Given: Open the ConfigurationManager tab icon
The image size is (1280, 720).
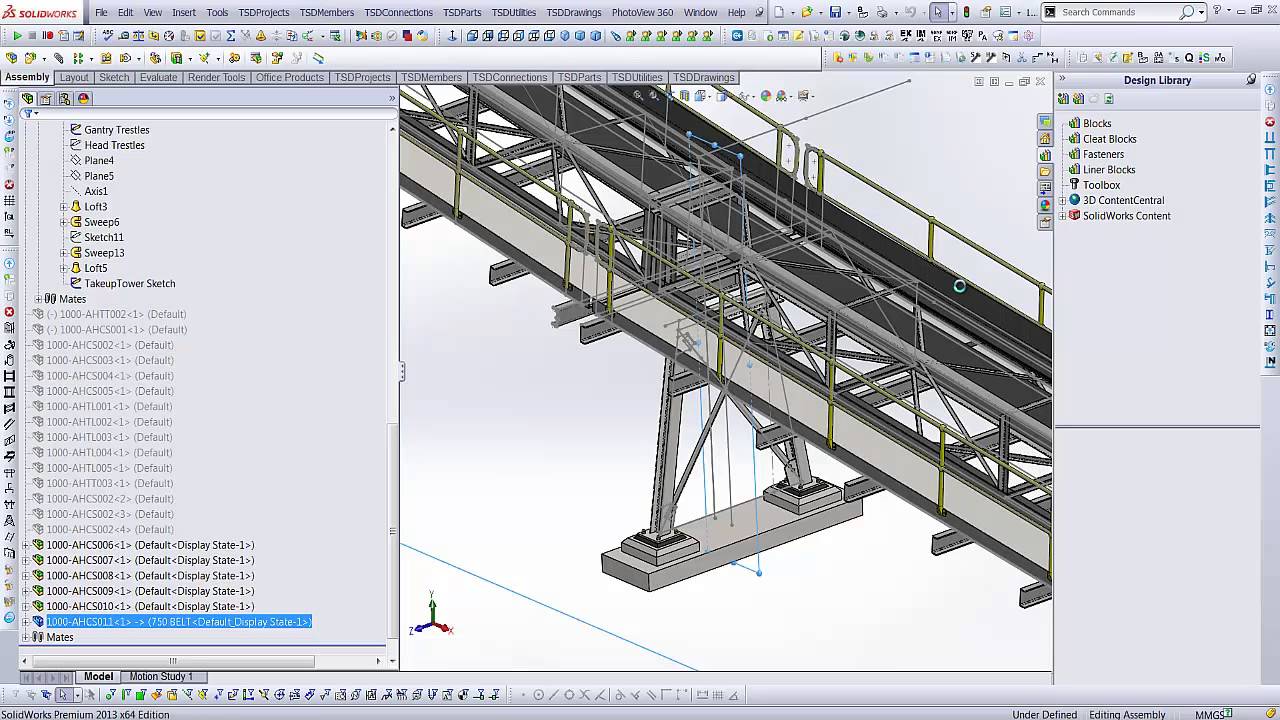Looking at the screenshot, I should [x=65, y=98].
